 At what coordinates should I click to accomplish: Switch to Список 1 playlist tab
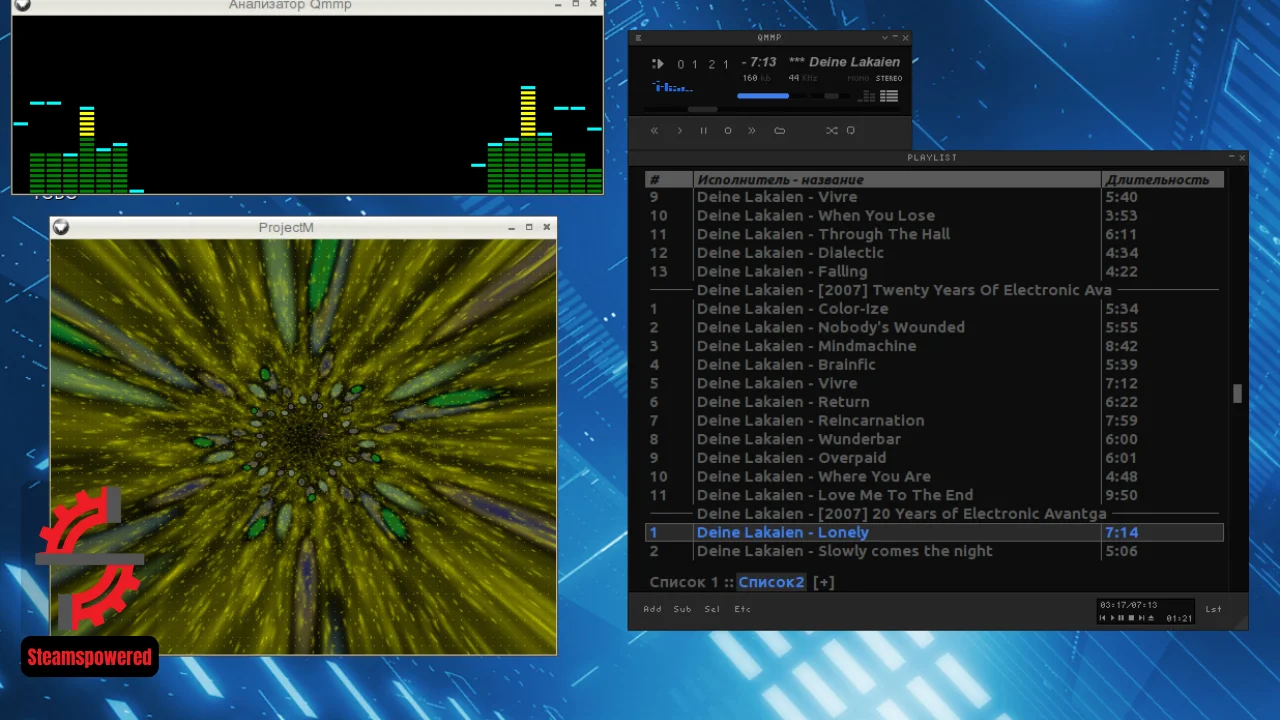[x=684, y=582]
